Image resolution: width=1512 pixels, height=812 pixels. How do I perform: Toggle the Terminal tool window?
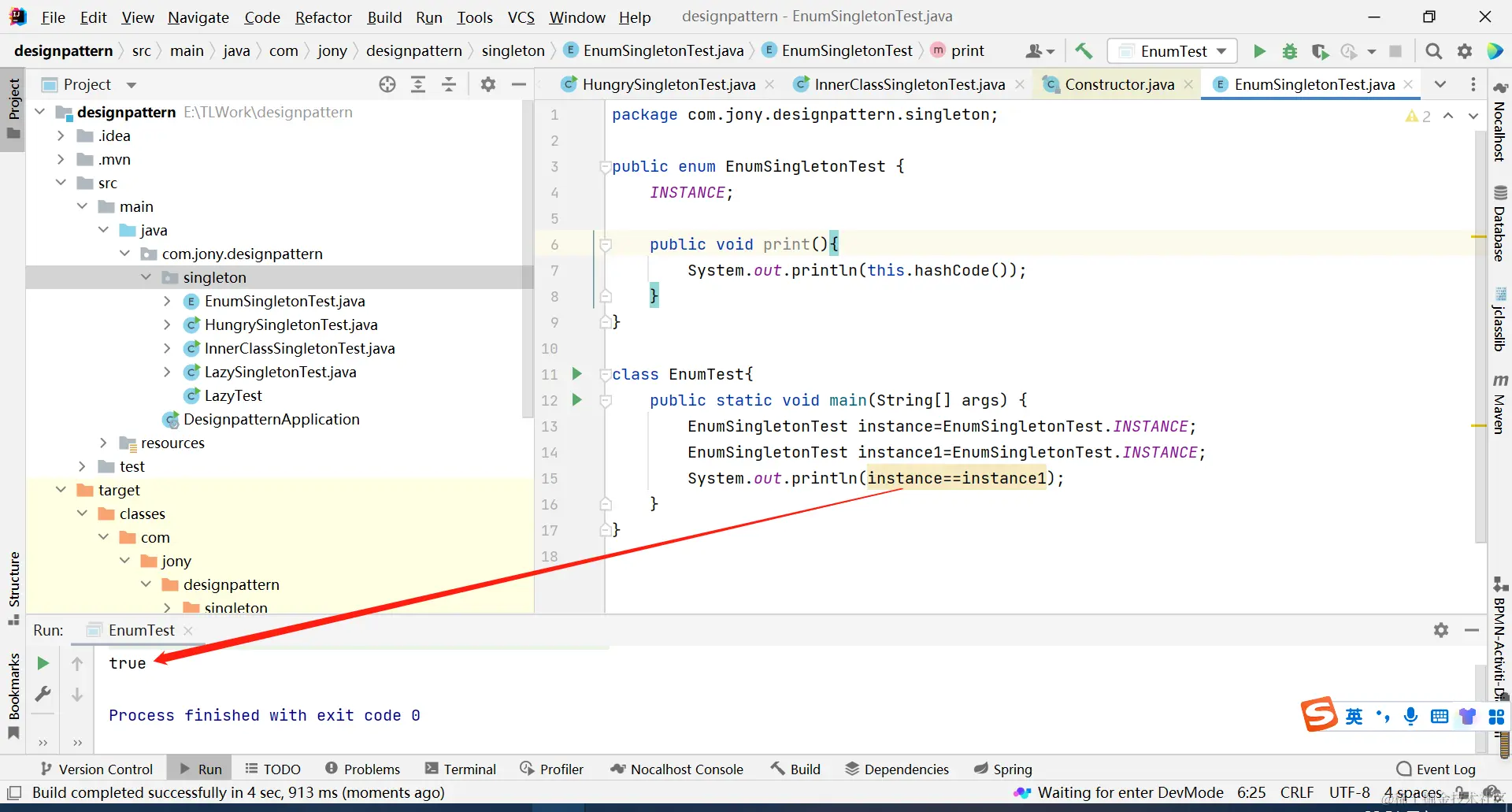[x=461, y=769]
